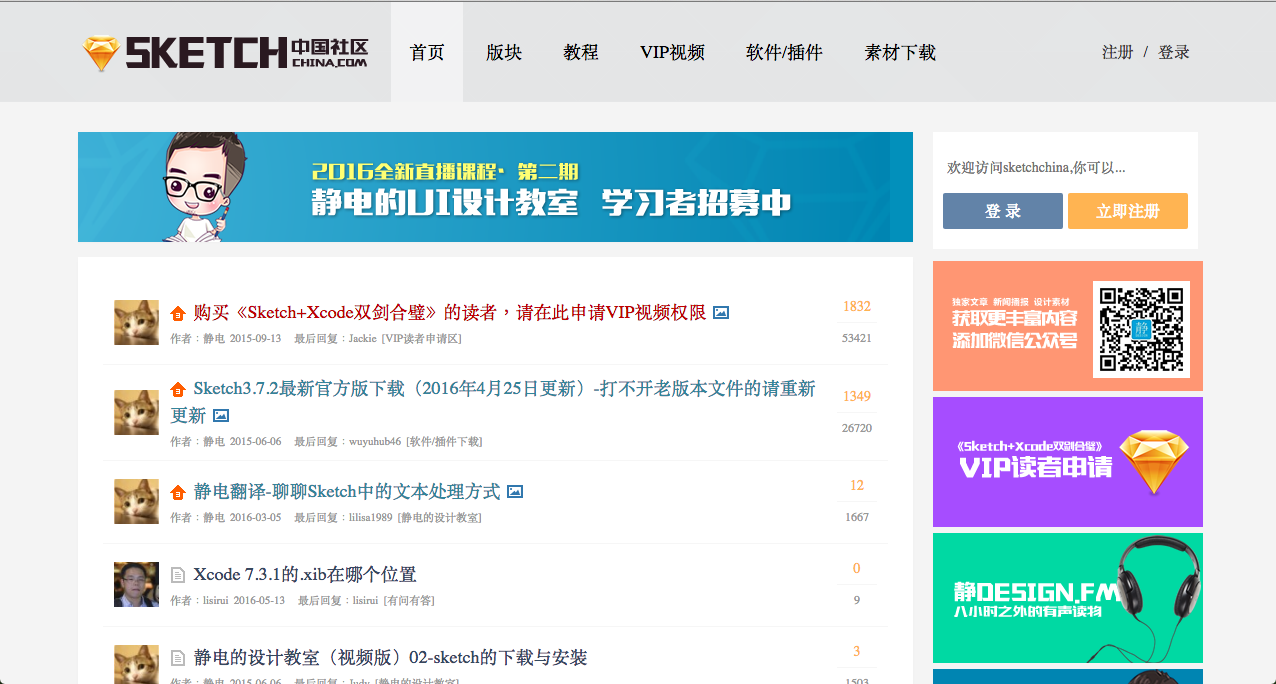Image resolution: width=1276 pixels, height=684 pixels.
Task: Click the pinned icon beside Sketch3.7.2 download post
Action: coord(178,389)
